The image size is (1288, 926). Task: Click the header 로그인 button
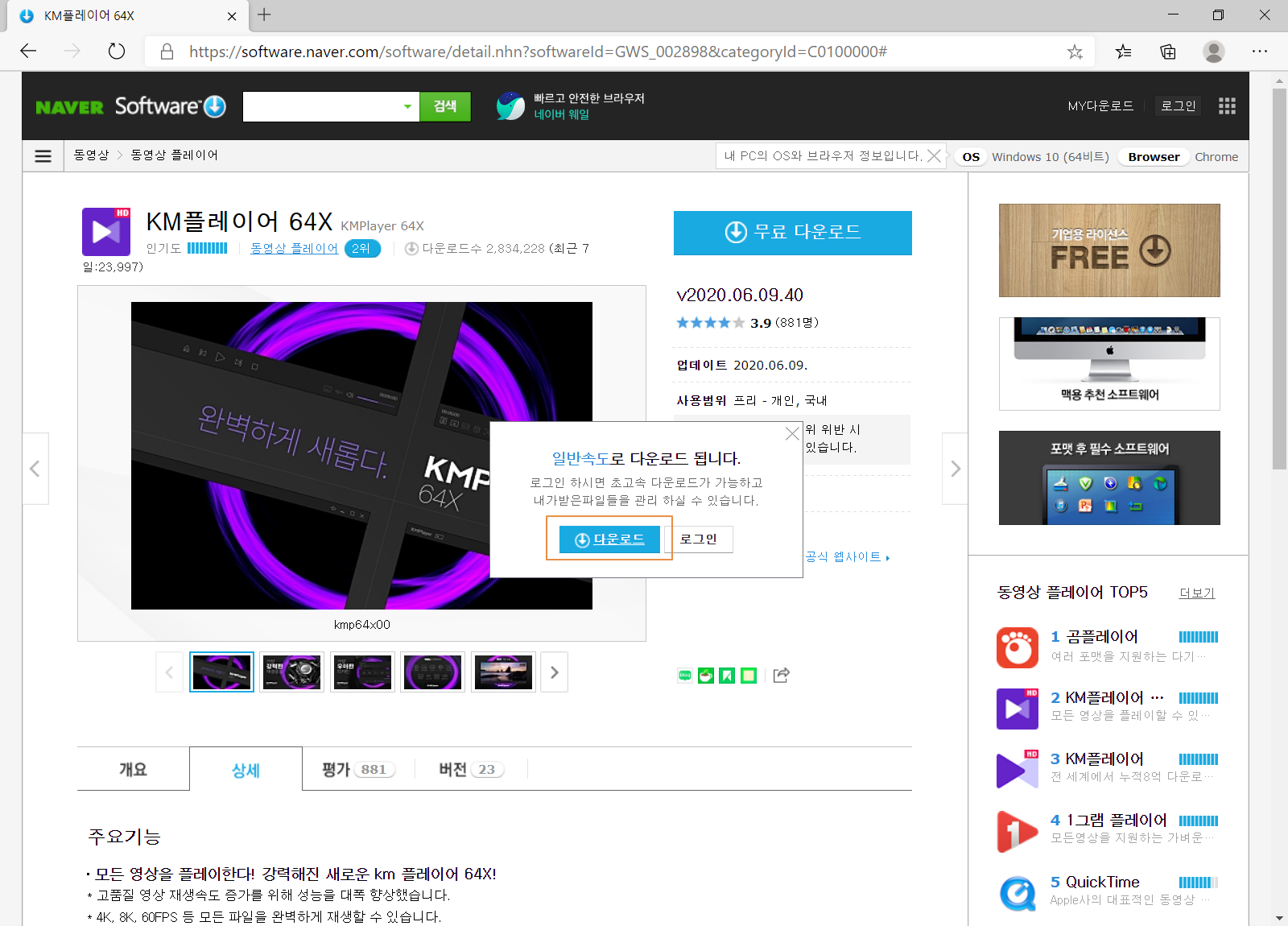click(x=1178, y=106)
